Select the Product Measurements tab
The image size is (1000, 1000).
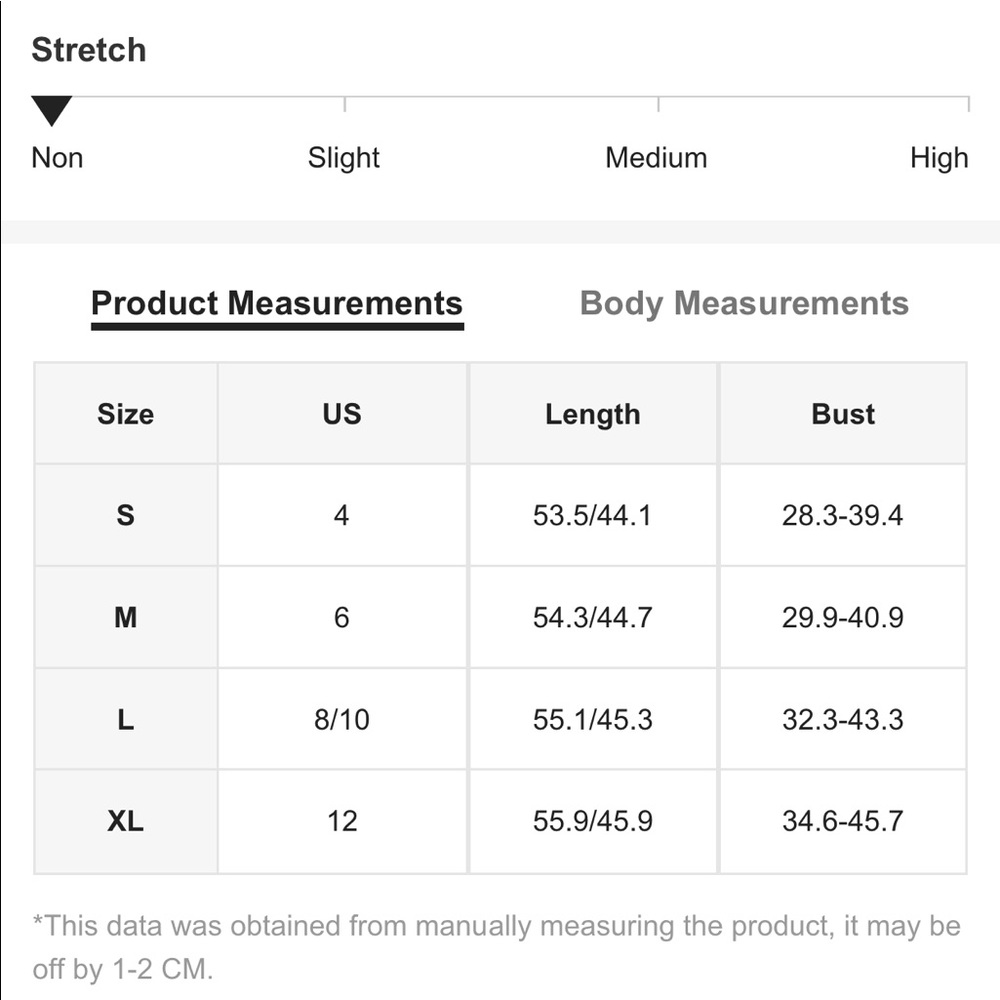coord(277,303)
